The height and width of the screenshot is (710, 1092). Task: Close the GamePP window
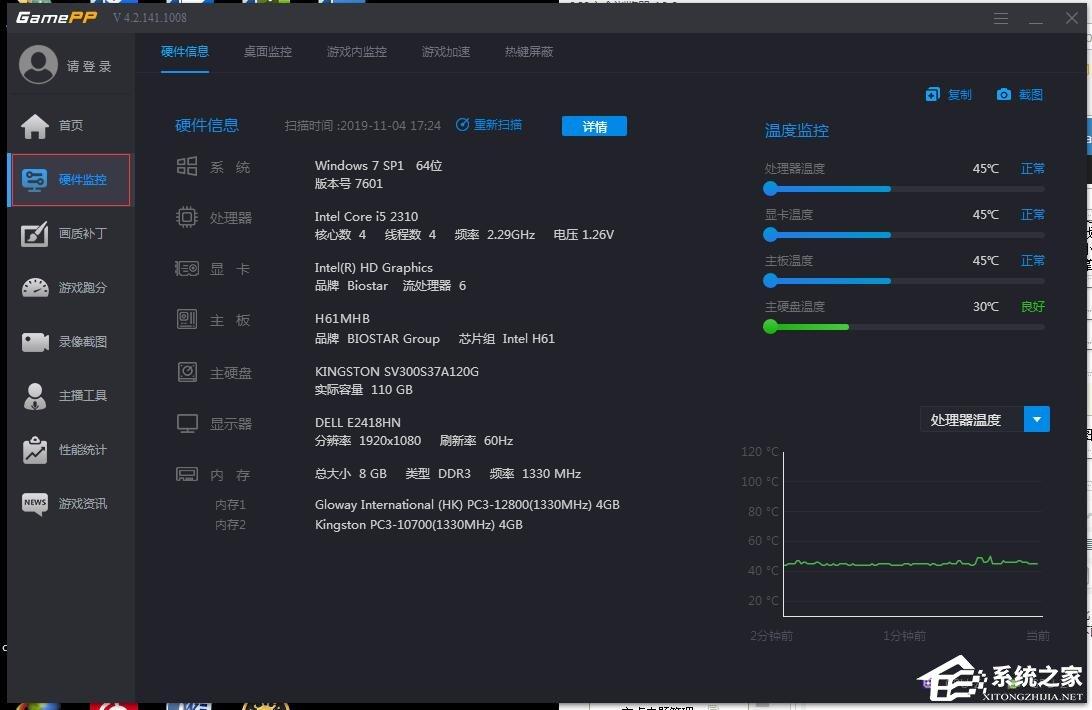coord(1072,18)
